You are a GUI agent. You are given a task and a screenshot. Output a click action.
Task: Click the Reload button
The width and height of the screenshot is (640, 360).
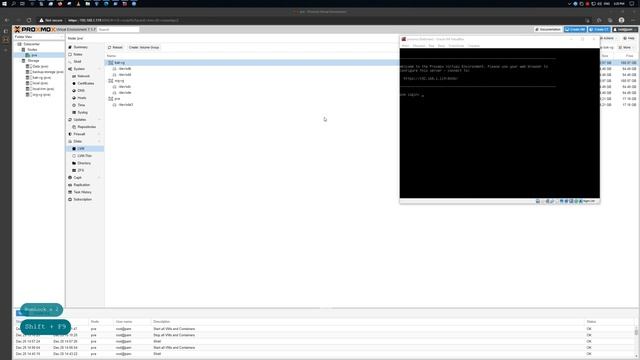point(115,47)
